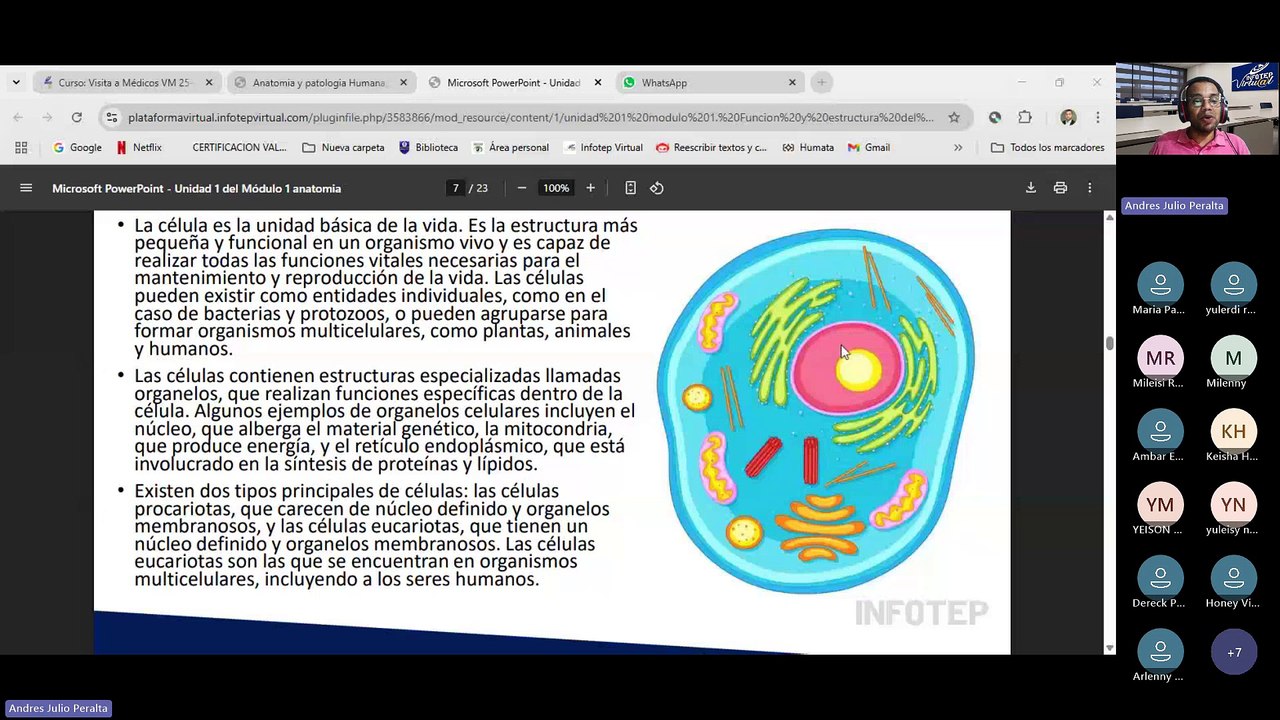Open a new browser tab
This screenshot has width=1280, height=720.
(x=821, y=83)
